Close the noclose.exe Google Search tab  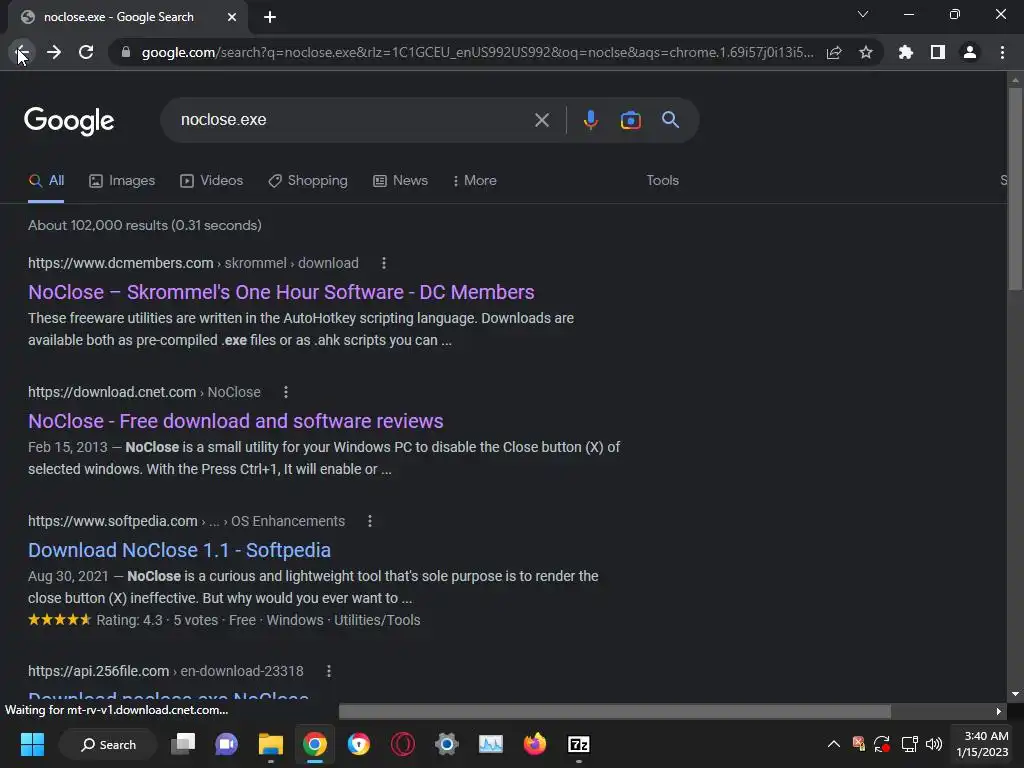pyautogui.click(x=232, y=17)
